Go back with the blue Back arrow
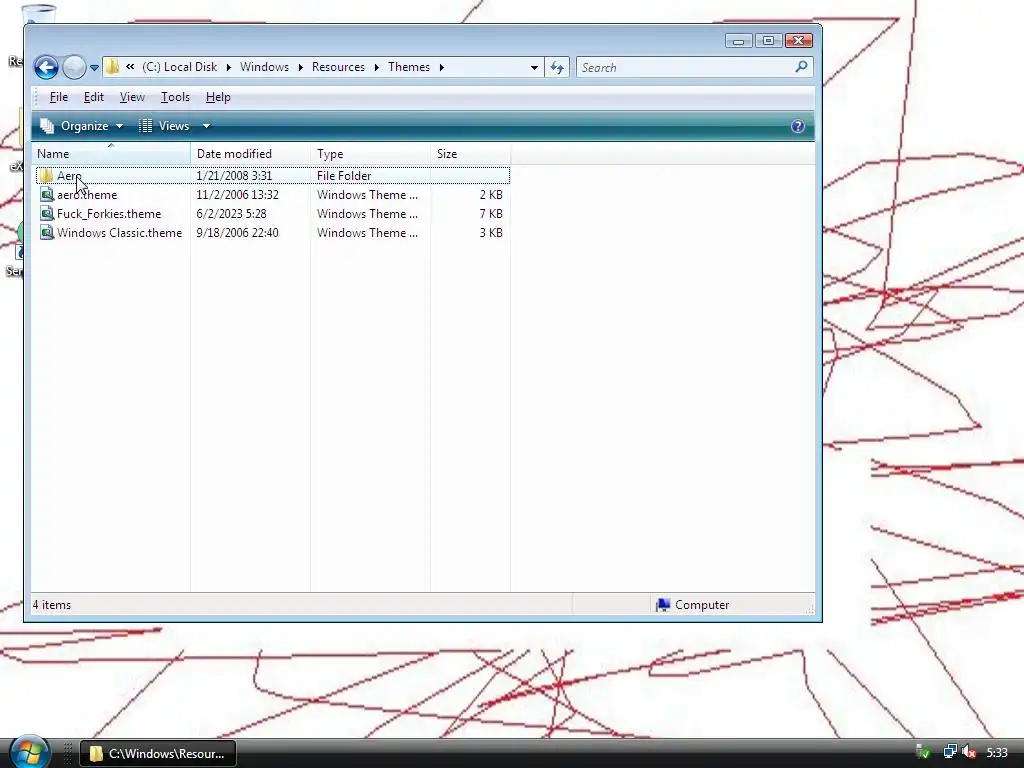 coord(46,67)
